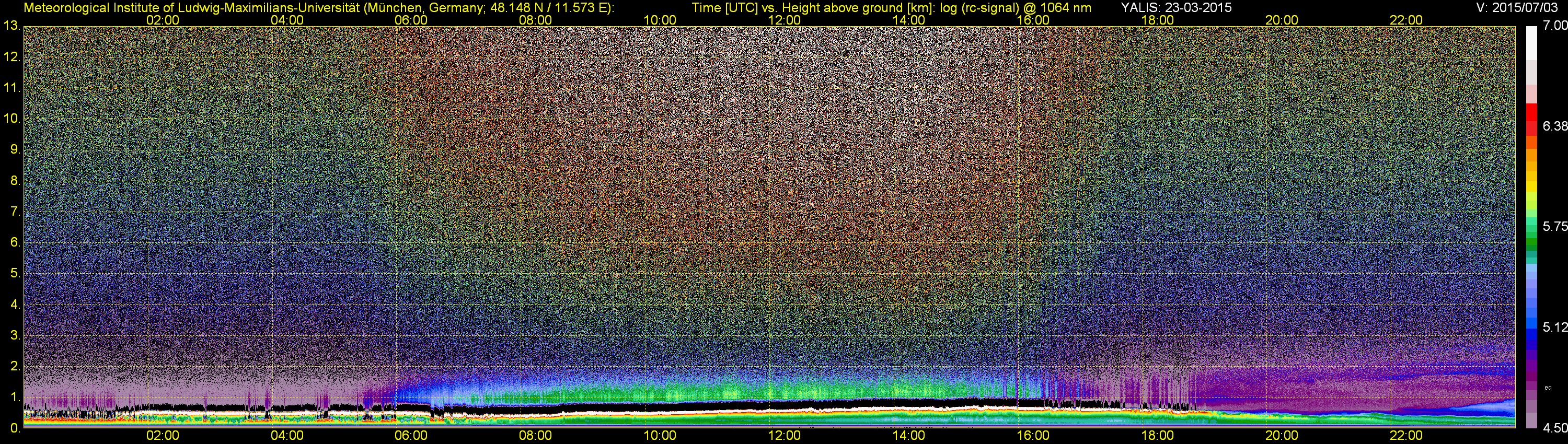Click the 16:00 label on the top time axis
1568x444 pixels.
point(1033,20)
